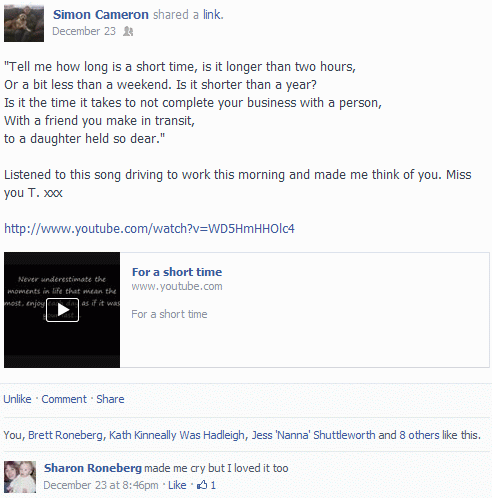Click the December 23 post timestamp
Screen dimensions: 492x498
click(x=84, y=31)
